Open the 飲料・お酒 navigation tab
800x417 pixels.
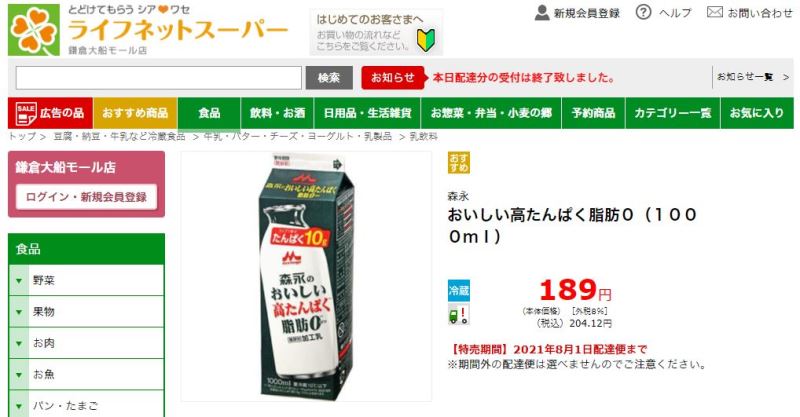coord(278,113)
